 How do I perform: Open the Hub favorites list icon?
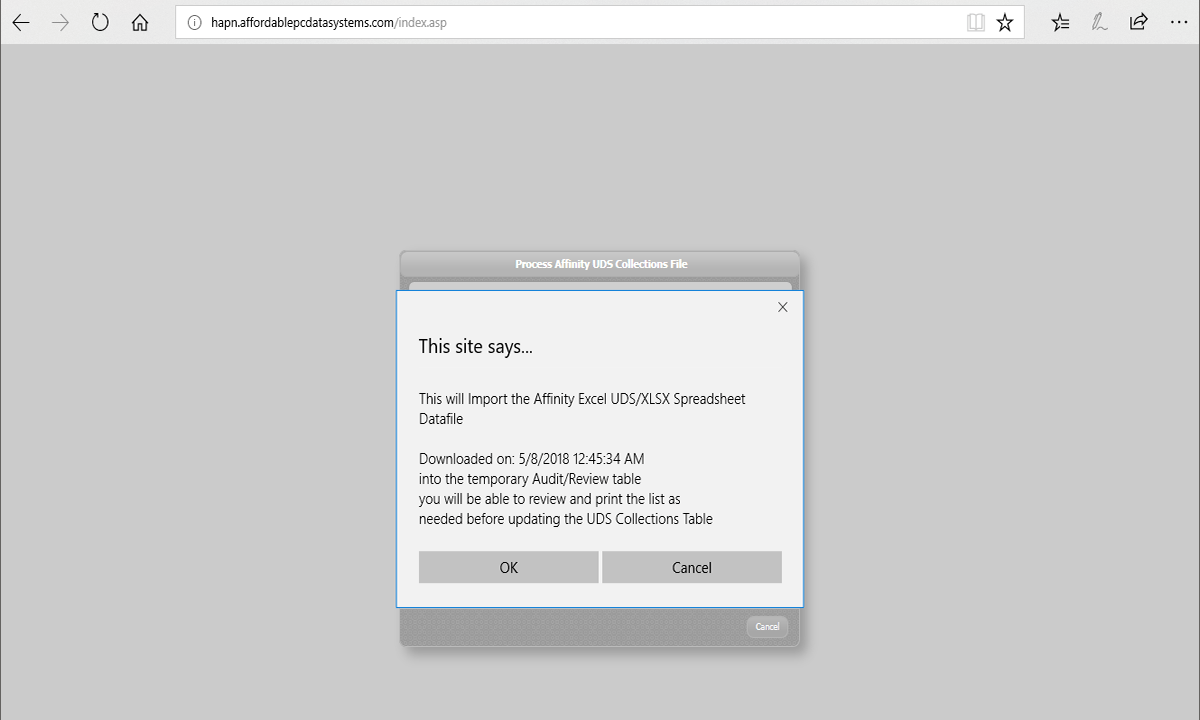[1059, 21]
